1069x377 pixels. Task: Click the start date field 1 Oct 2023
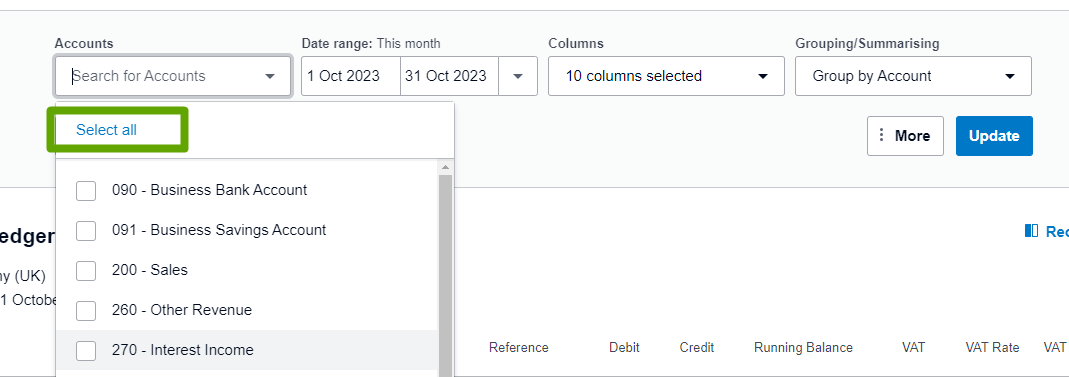(351, 76)
